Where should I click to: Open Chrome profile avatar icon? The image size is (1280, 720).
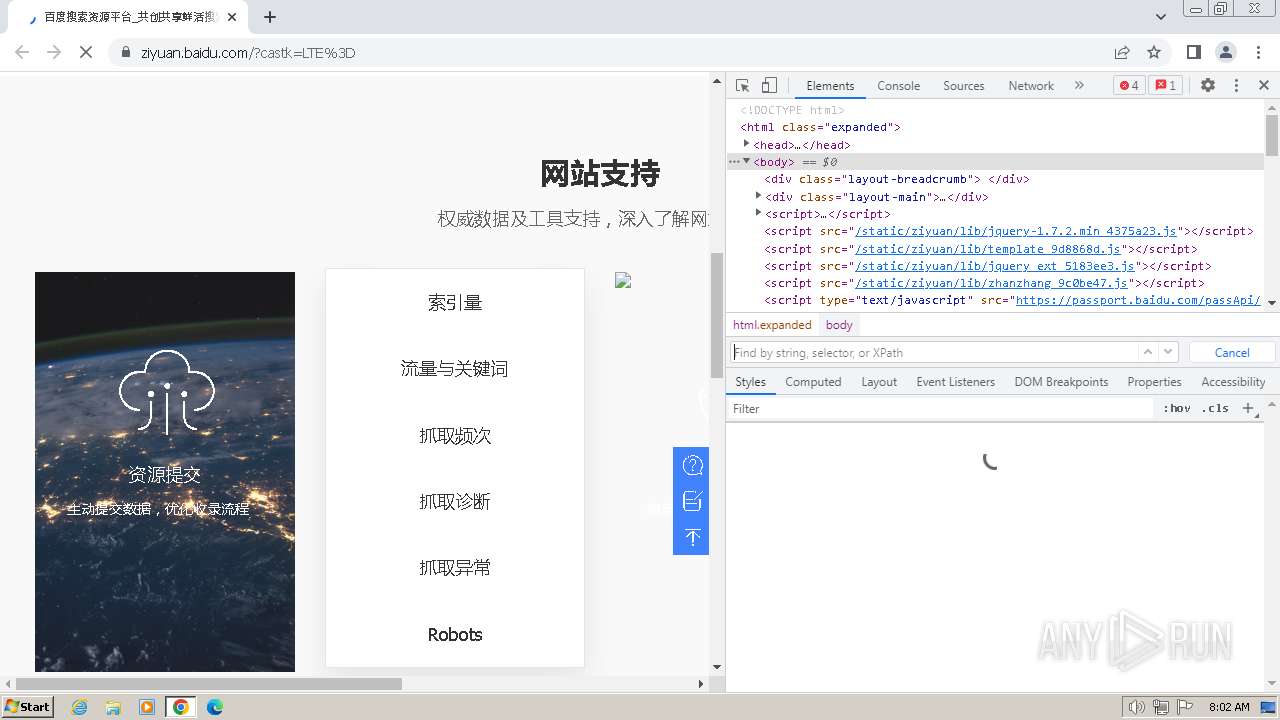point(1226,52)
